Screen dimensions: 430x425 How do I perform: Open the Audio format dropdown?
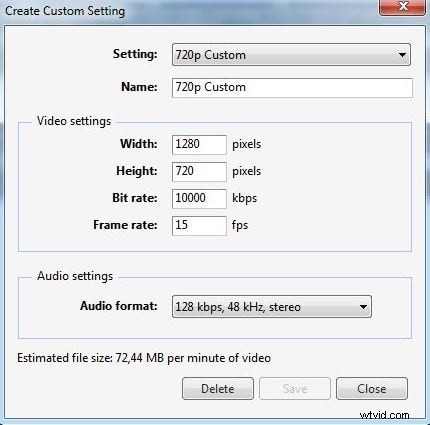[272, 306]
